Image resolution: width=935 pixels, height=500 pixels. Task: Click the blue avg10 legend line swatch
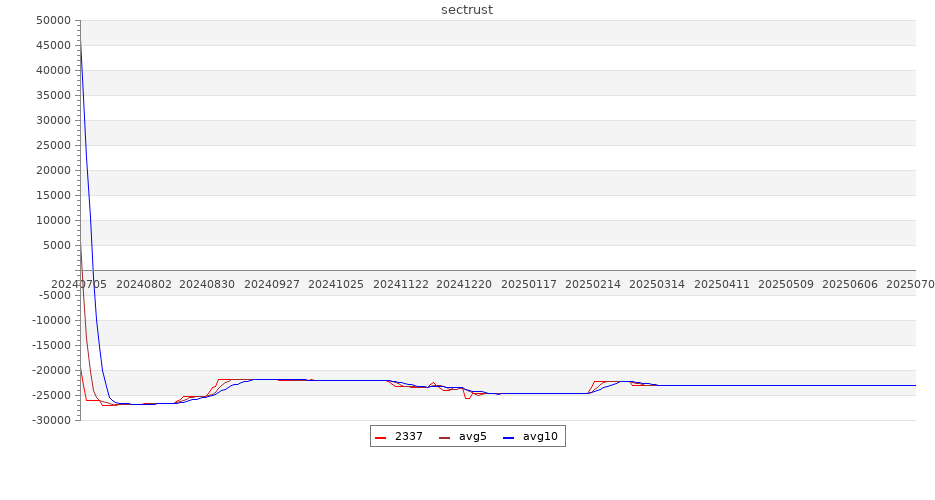(508, 437)
